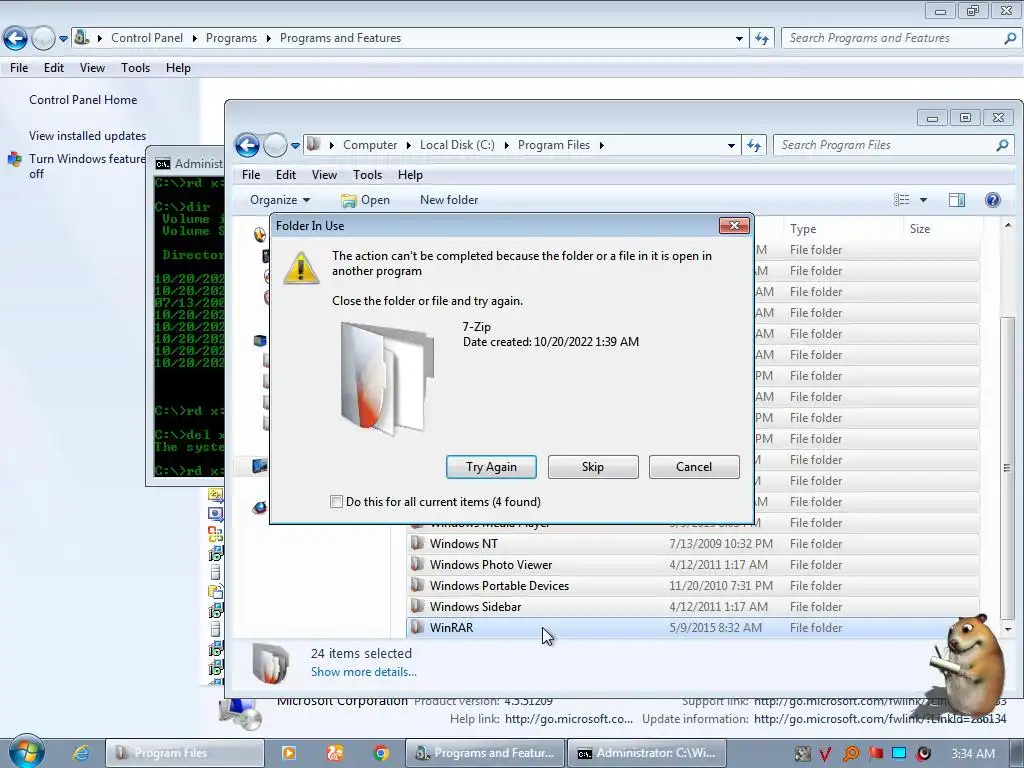Open Windows Media Player taskbar icon
The width and height of the screenshot is (1024, 768).
(289, 753)
